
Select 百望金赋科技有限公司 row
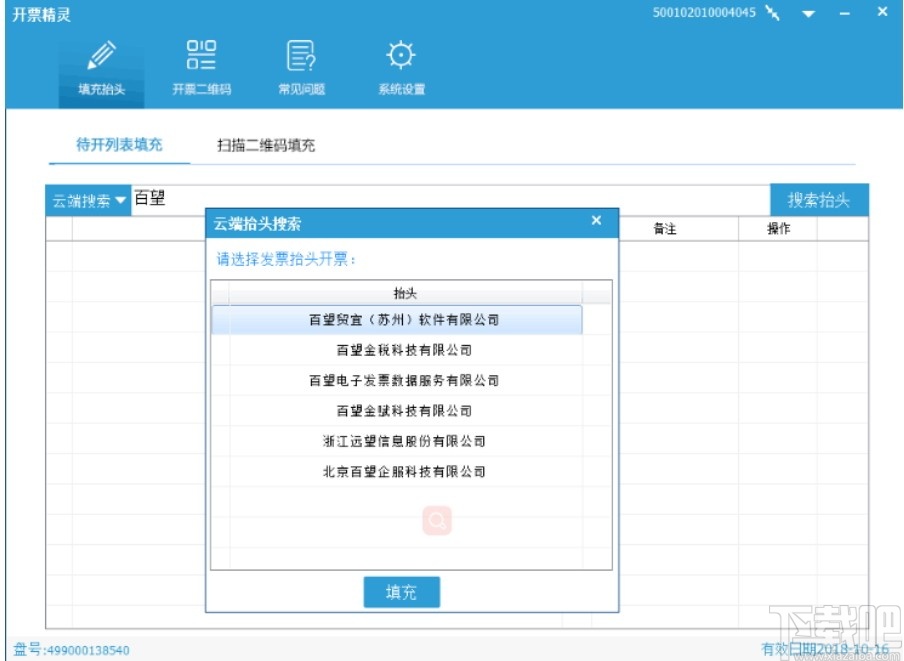[x=397, y=411]
